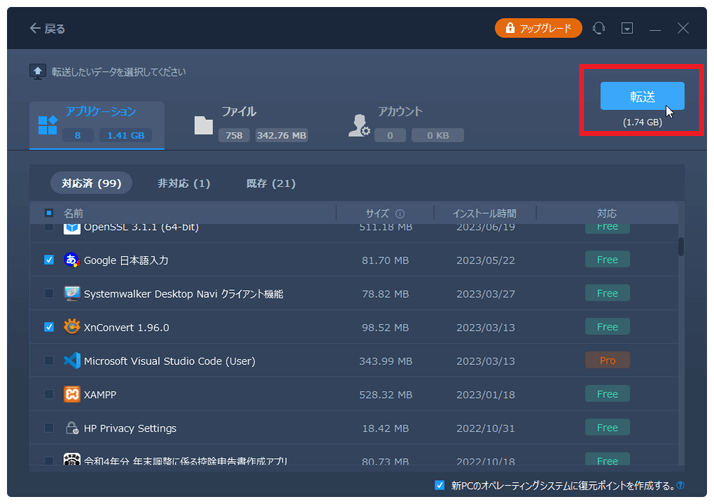Screen dimensions: 714x504
Task: Open the title bar dropdown menu icon
Action: [x=627, y=29]
